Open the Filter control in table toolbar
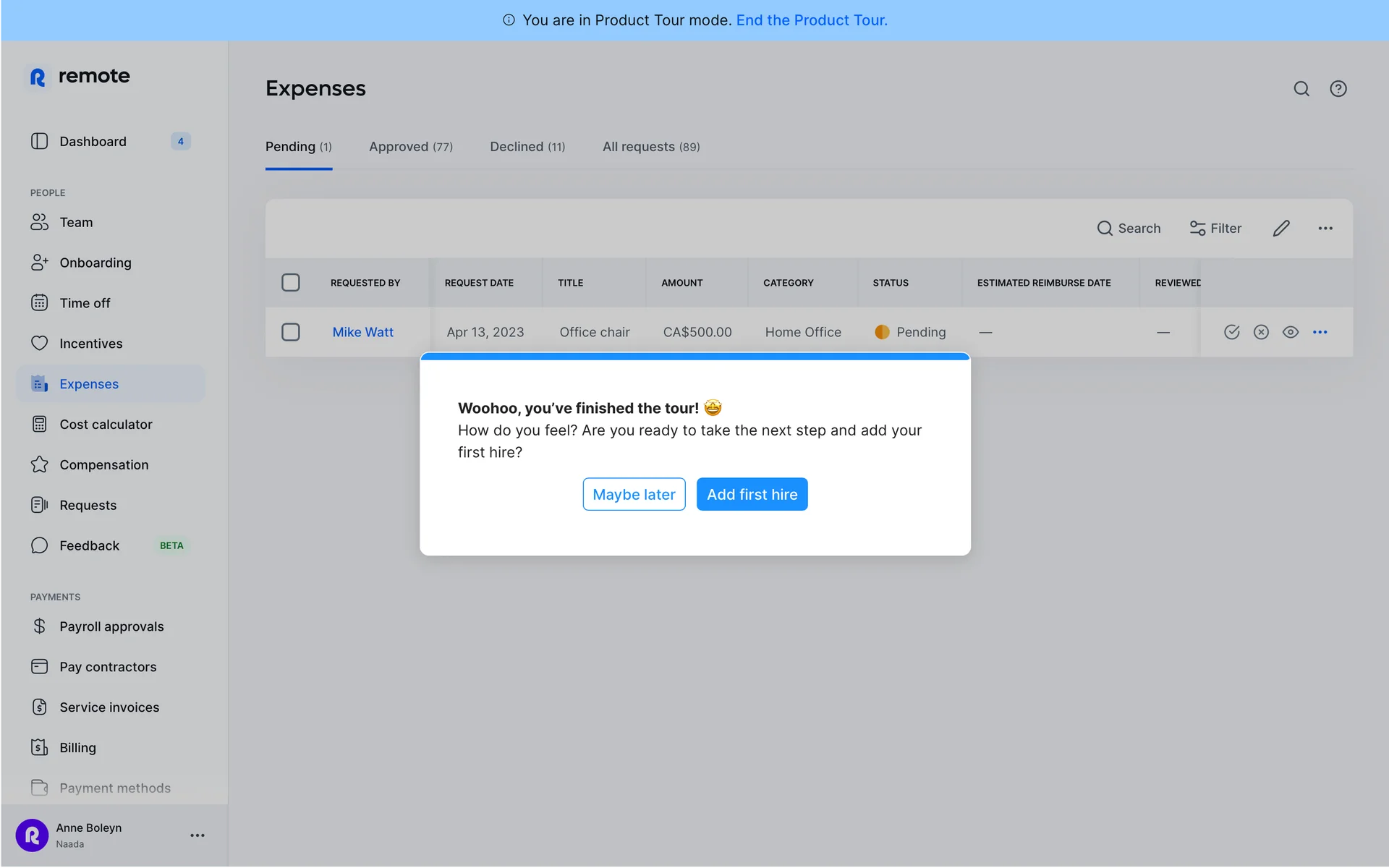The height and width of the screenshot is (868, 1389). tap(1215, 229)
